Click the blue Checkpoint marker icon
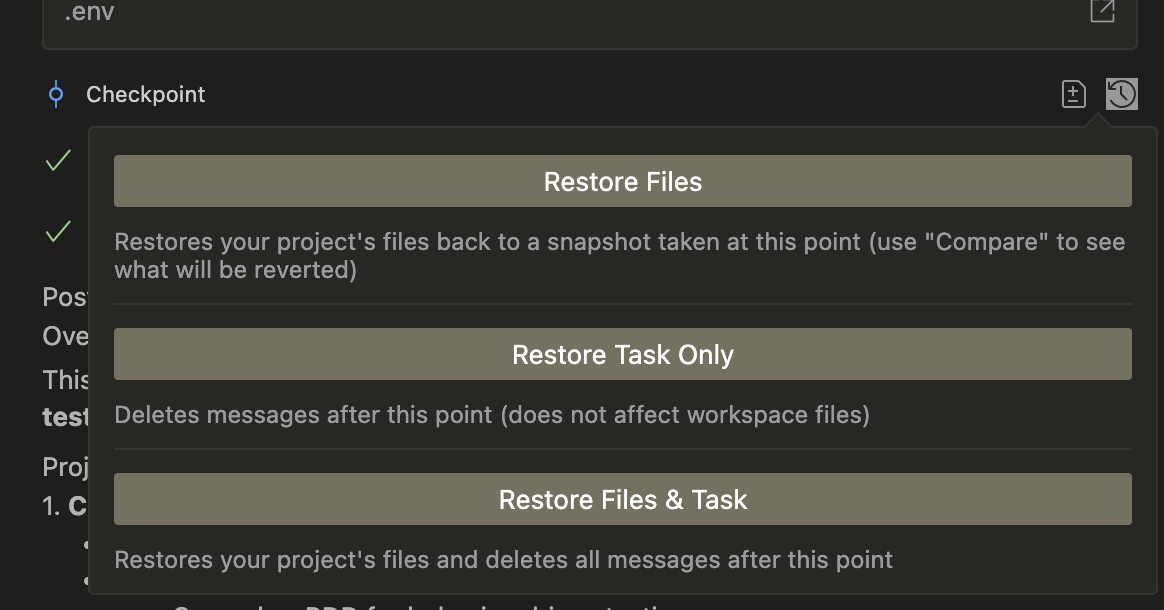The height and width of the screenshot is (610, 1164). (56, 95)
